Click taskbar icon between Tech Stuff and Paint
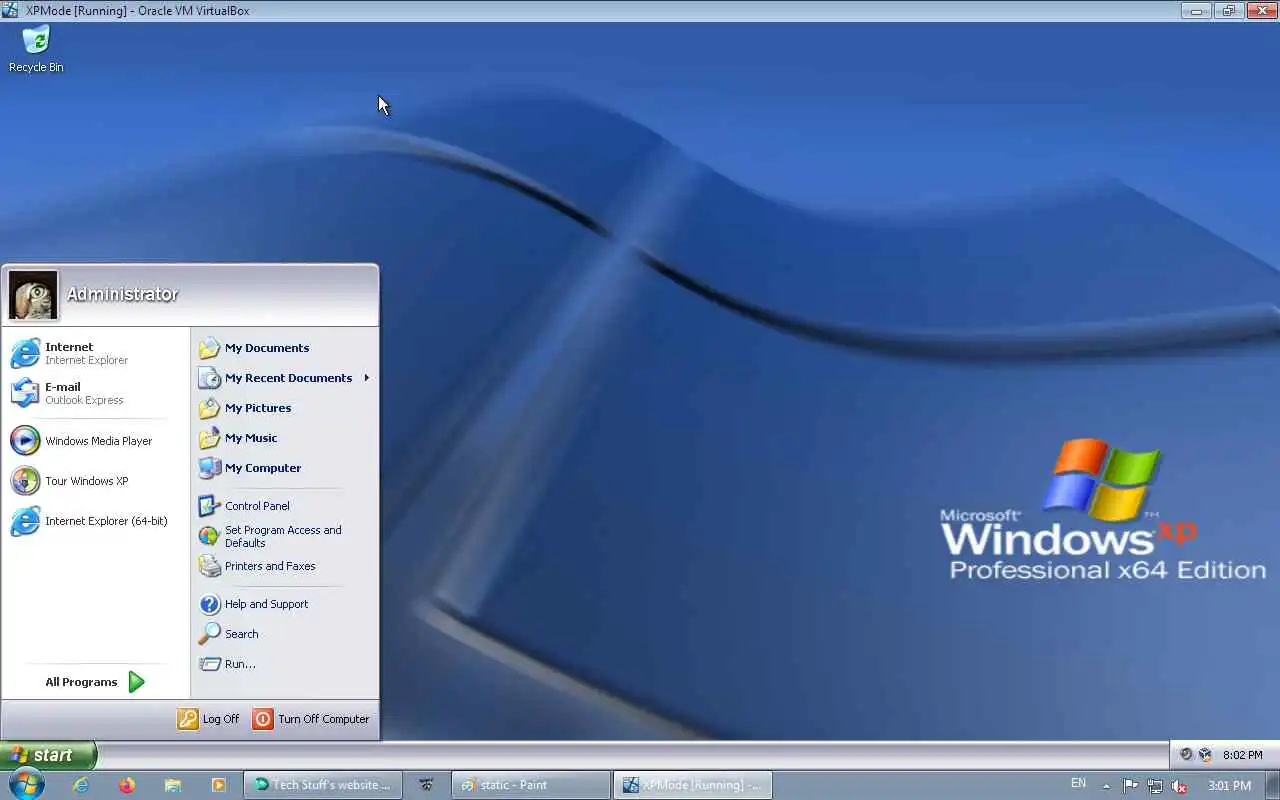 coord(427,785)
